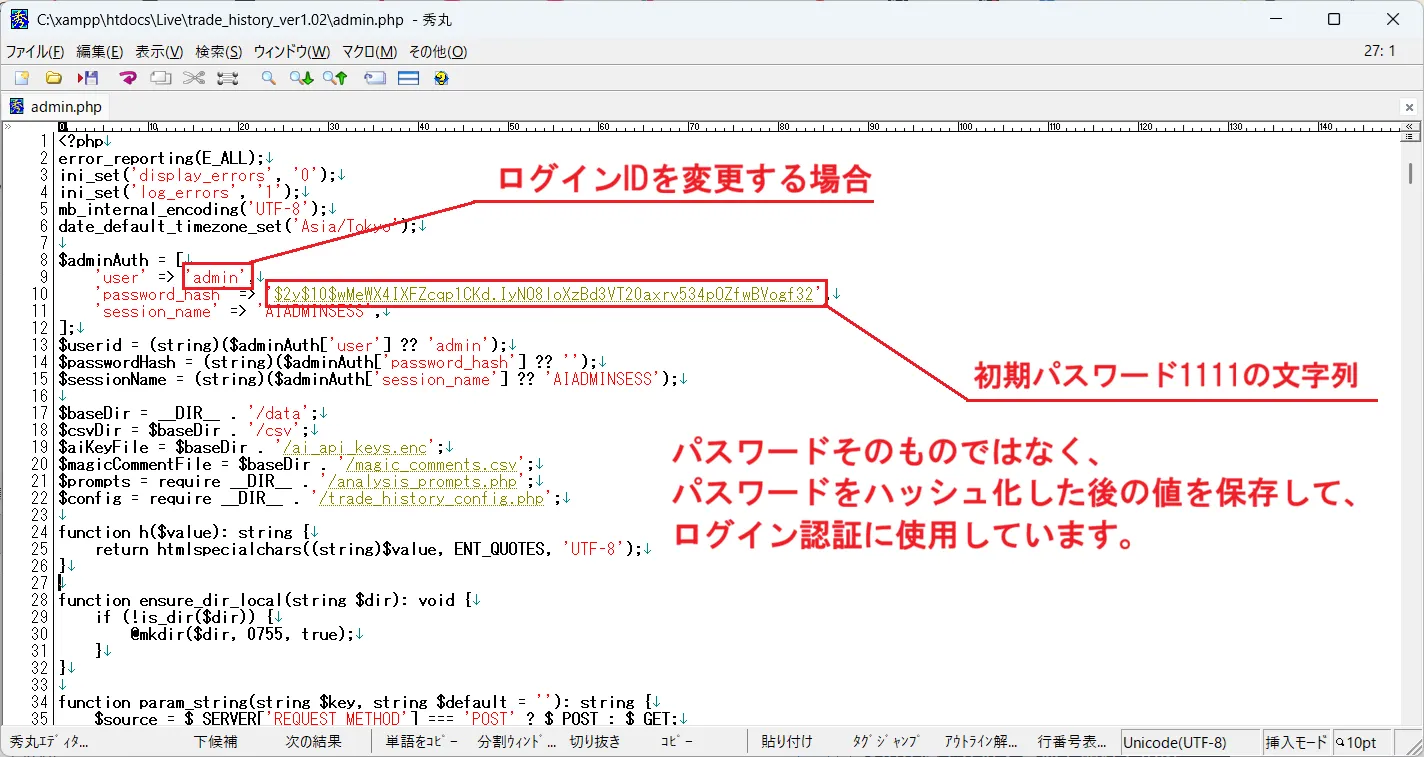The image size is (1424, 757).
Task: Expand the » chevron left of ruler
Action: click(8, 127)
